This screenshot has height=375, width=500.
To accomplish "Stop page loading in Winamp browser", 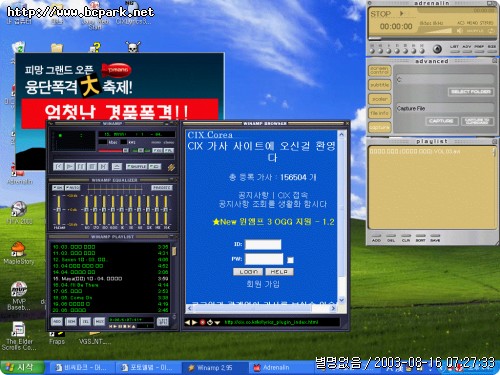I will 202,322.
